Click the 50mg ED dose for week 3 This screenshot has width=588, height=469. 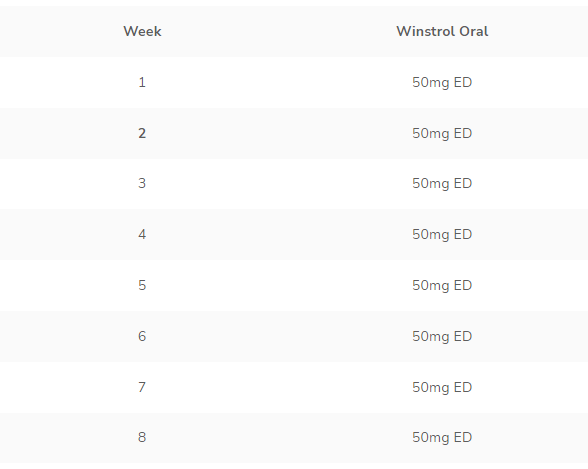(442, 184)
